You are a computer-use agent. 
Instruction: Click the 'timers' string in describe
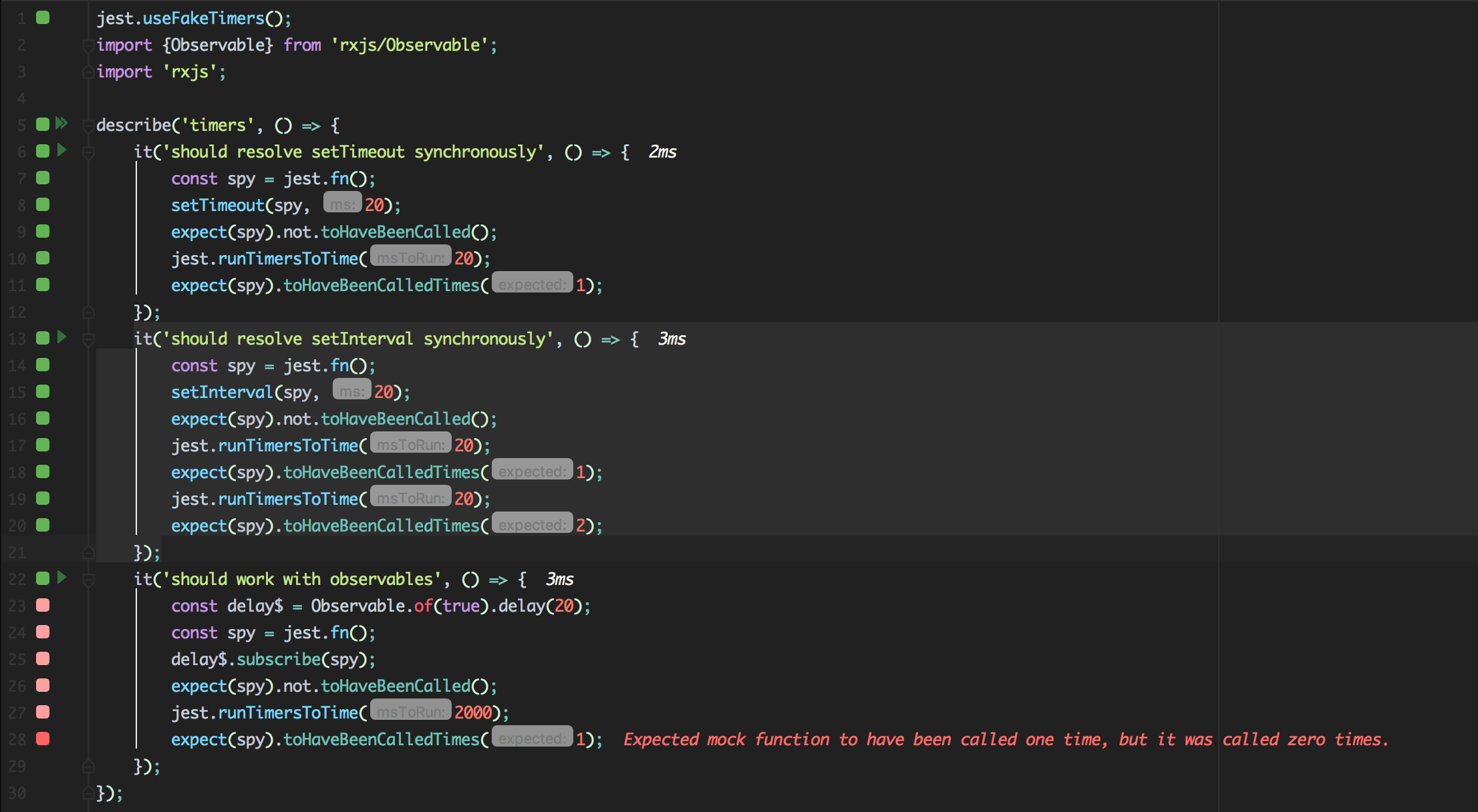(x=218, y=125)
